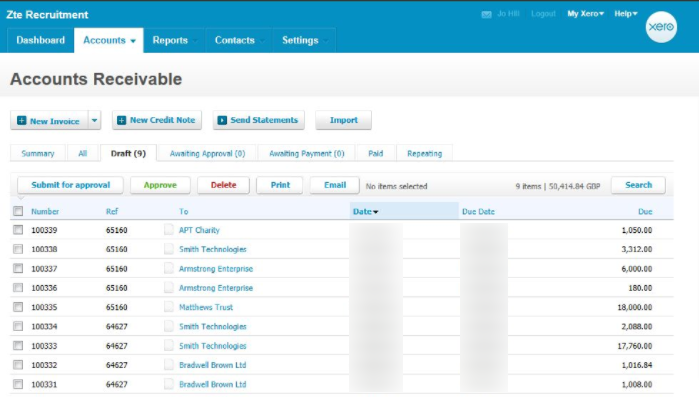This screenshot has width=699, height=397.
Task: Click the red Delete button
Action: [223, 185]
